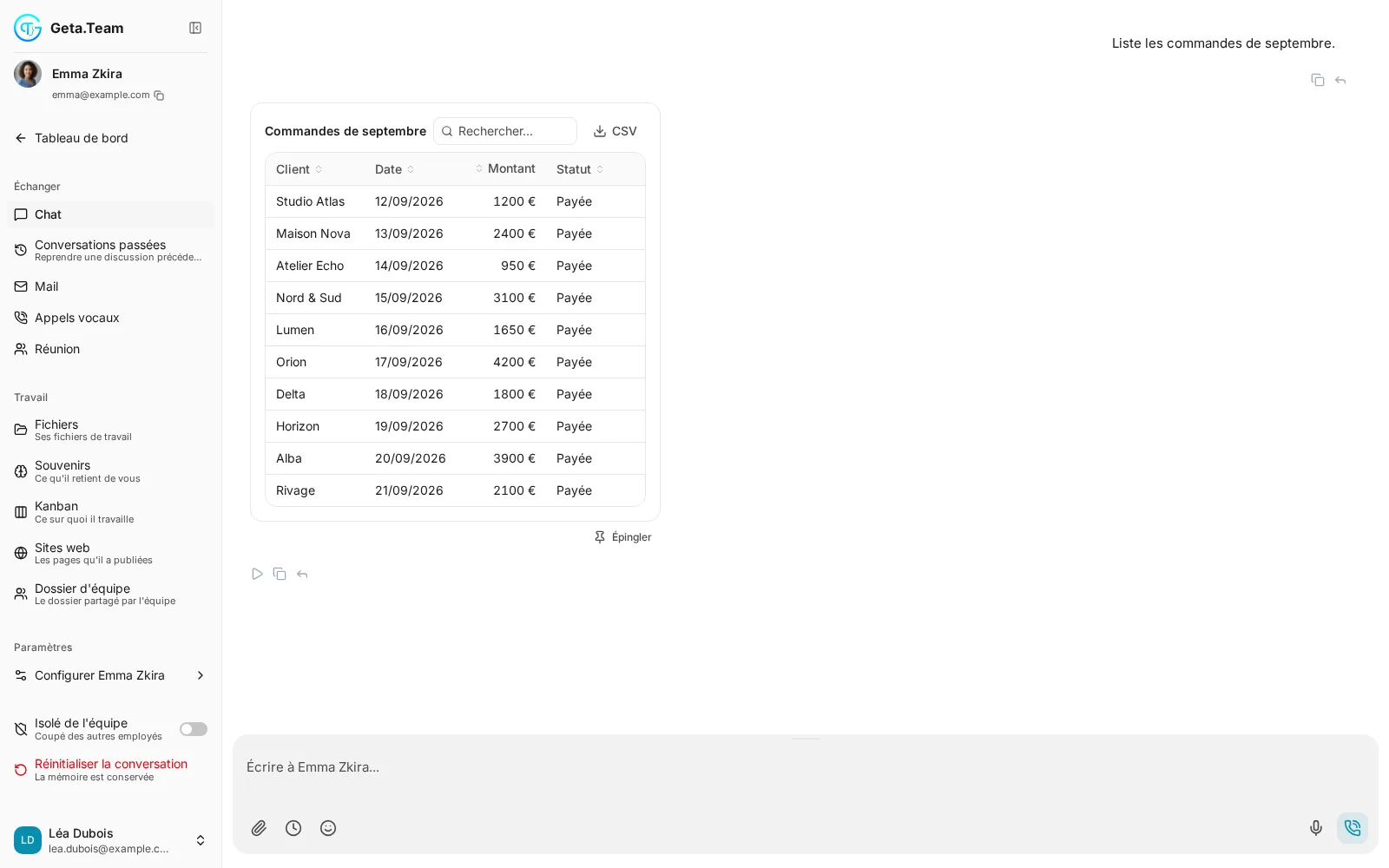Copy the emma@example.com address
Screen dimensions: 1389x868
point(159,95)
